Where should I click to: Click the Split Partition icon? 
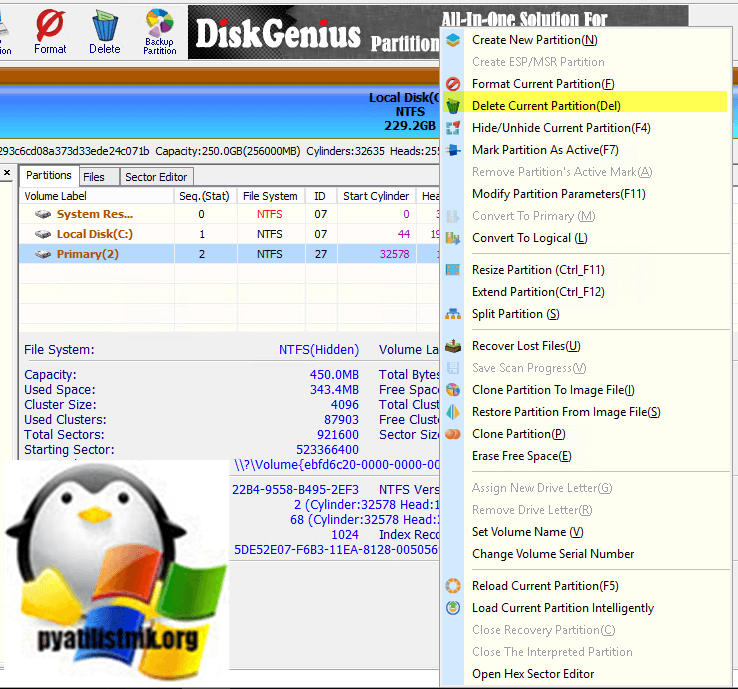point(453,314)
